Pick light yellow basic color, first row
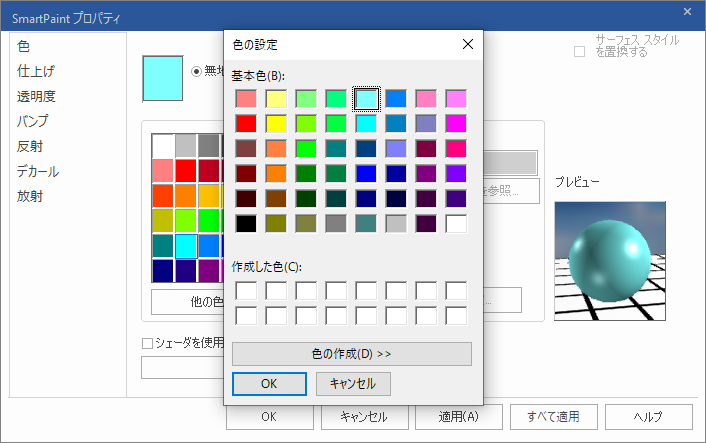This screenshot has width=706, height=443. click(x=276, y=99)
